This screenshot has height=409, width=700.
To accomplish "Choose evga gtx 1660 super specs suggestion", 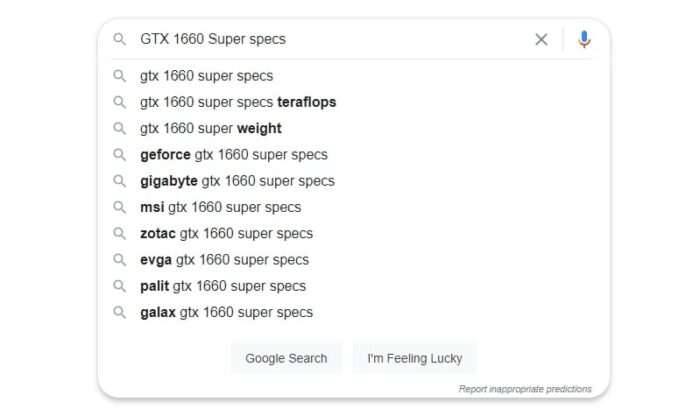I will point(353,260).
